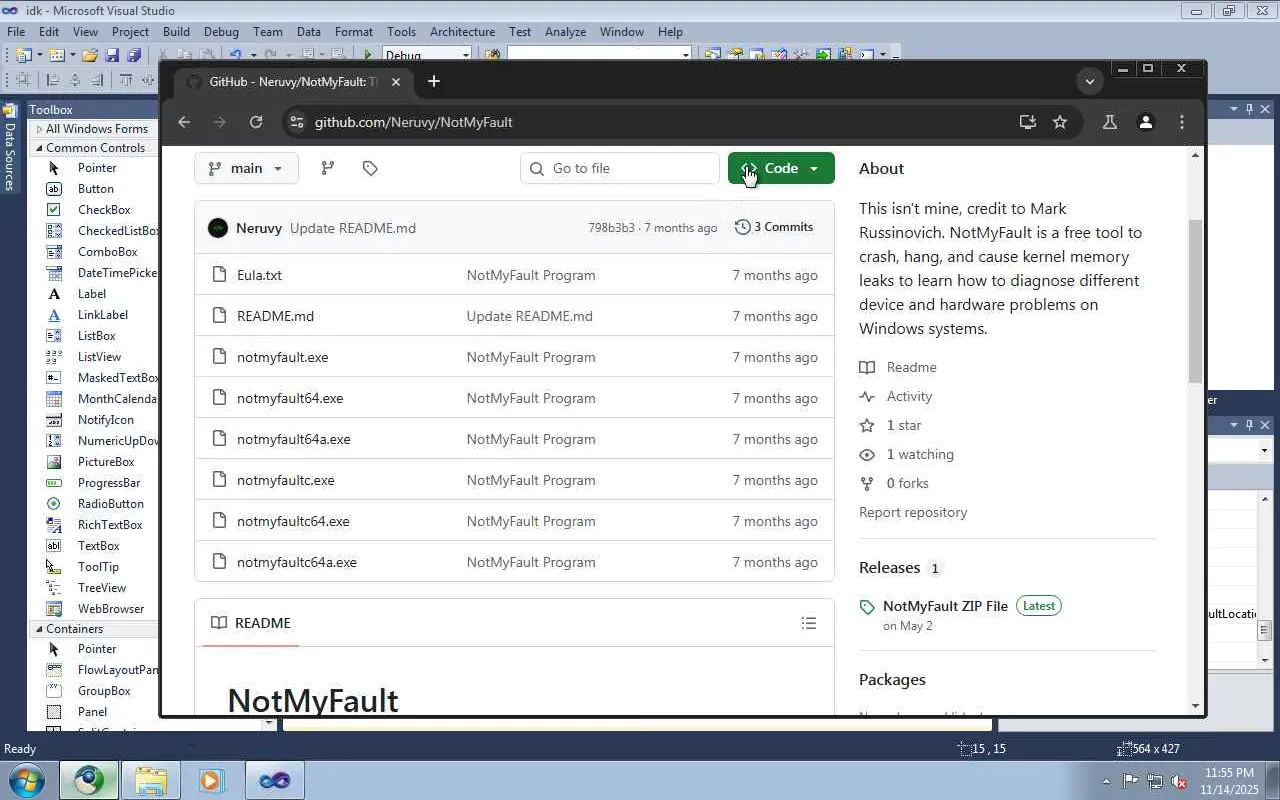Open File Explorer from the taskbar
The width and height of the screenshot is (1280, 800).
[150, 780]
